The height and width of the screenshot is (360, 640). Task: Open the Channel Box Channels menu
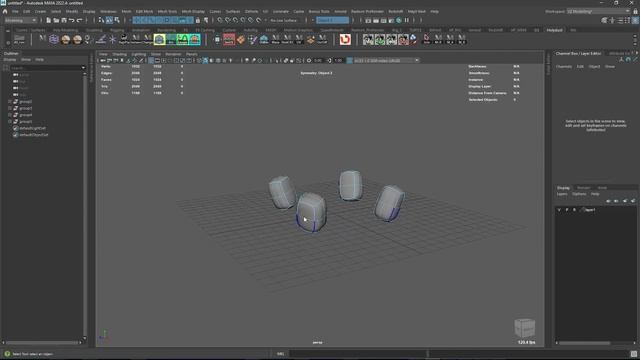tap(564, 67)
